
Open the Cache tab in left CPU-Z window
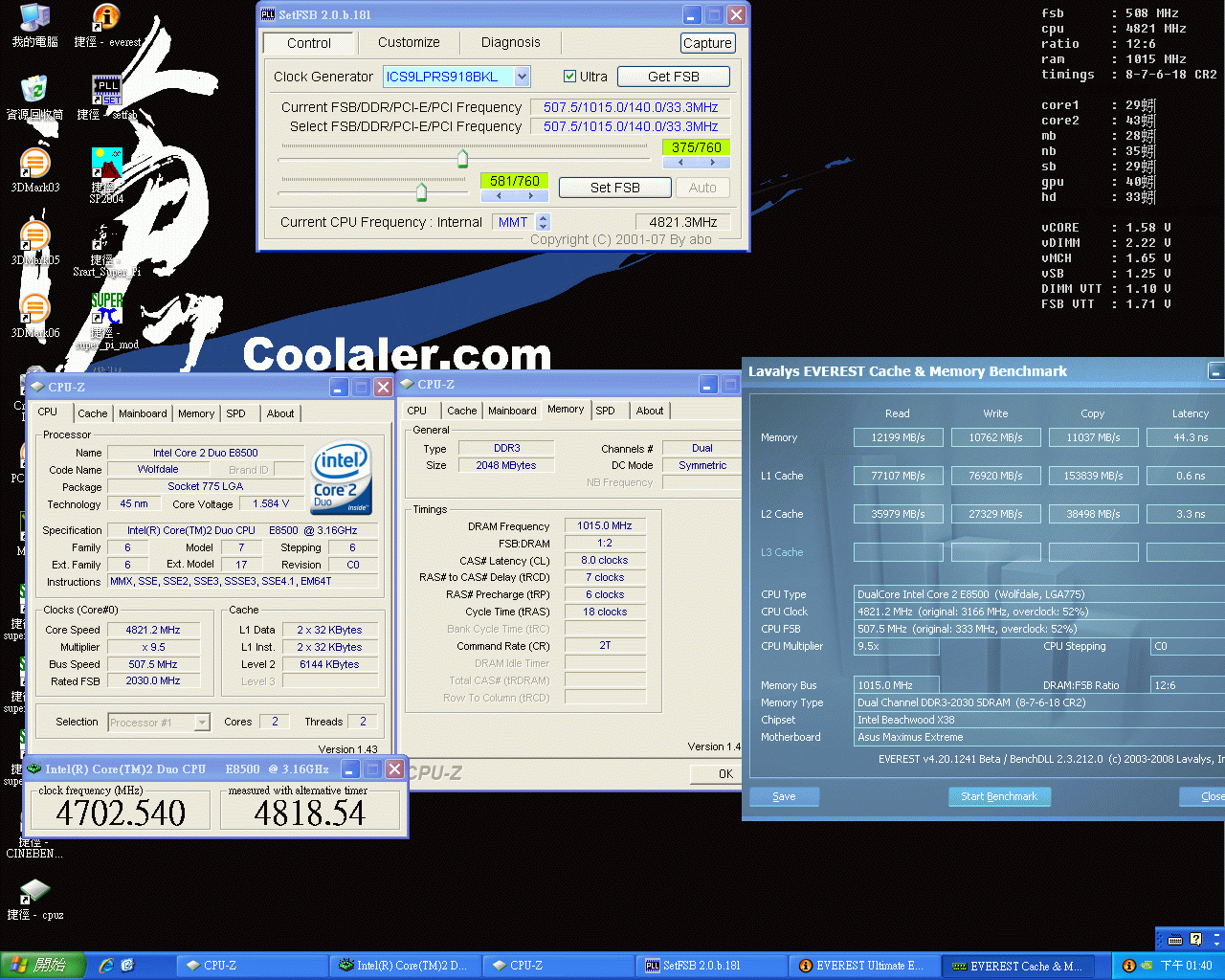tap(93, 413)
